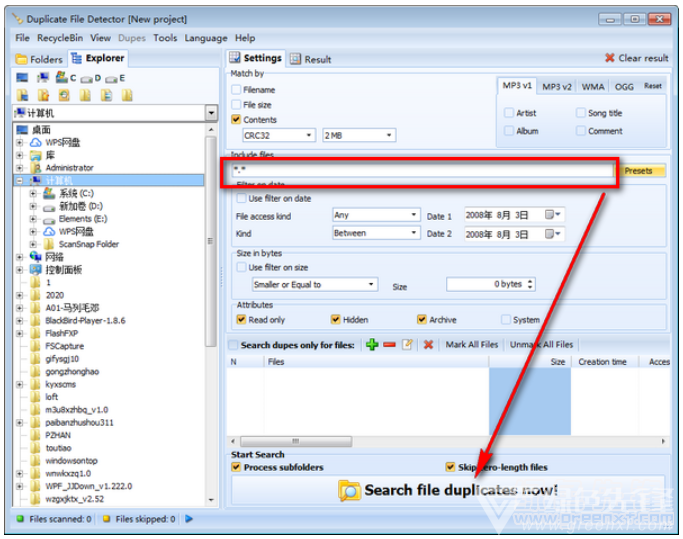This screenshot has width=683, height=539.
Task: Check the Artist tag checkbox
Action: click(x=509, y=113)
